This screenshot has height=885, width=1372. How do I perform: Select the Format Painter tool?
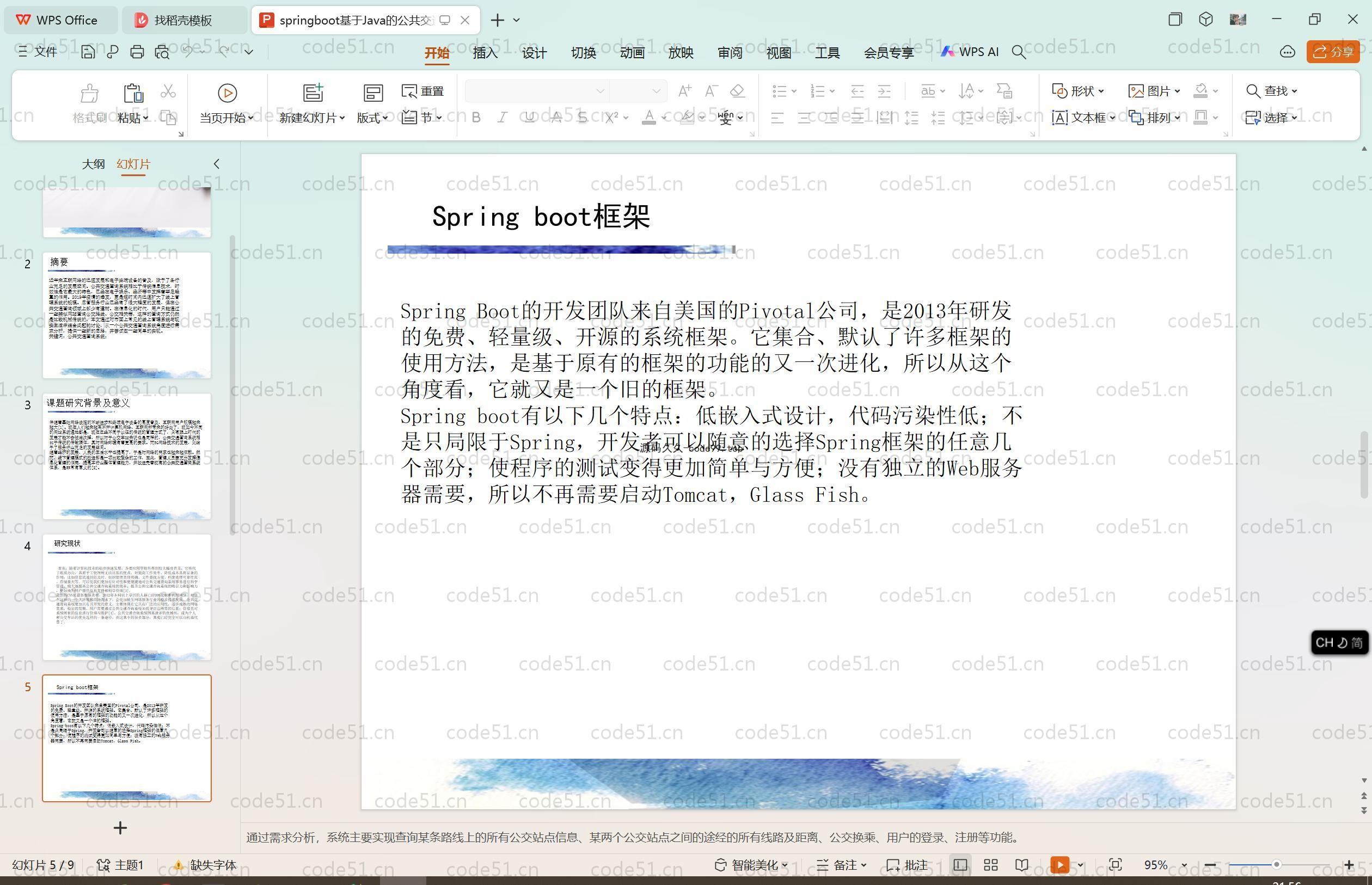(89, 105)
